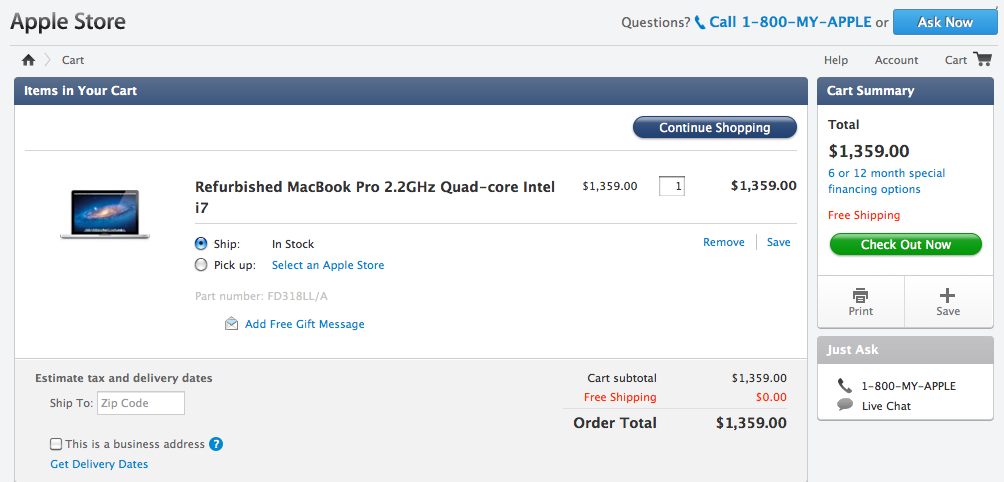Click the Zip Code input field

141,403
